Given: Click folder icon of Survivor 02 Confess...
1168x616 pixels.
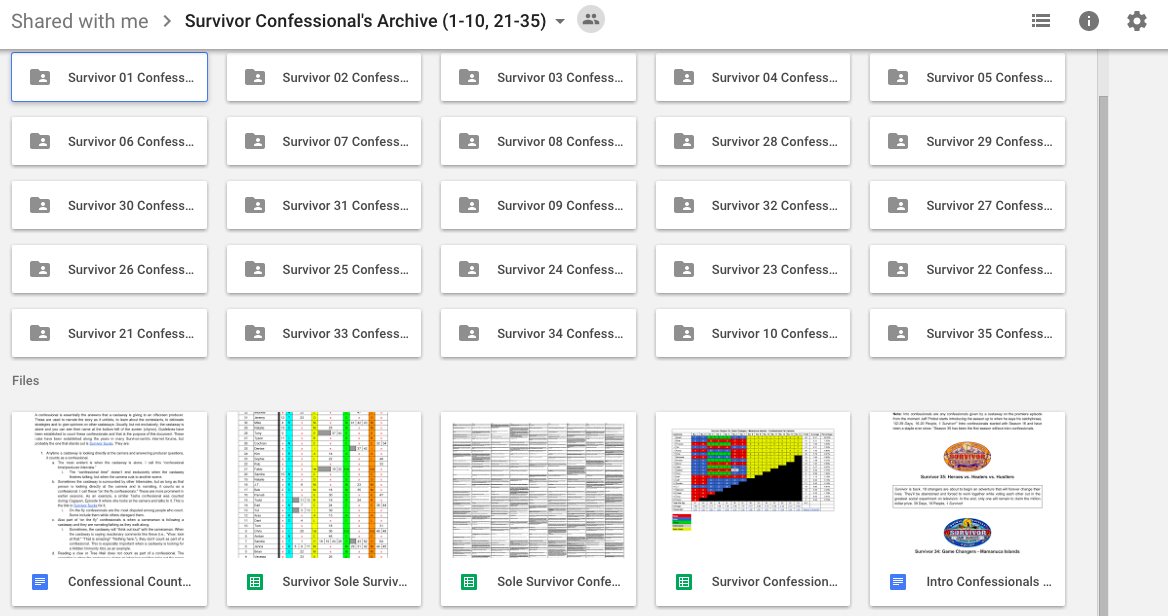Looking at the screenshot, I should (x=255, y=77).
